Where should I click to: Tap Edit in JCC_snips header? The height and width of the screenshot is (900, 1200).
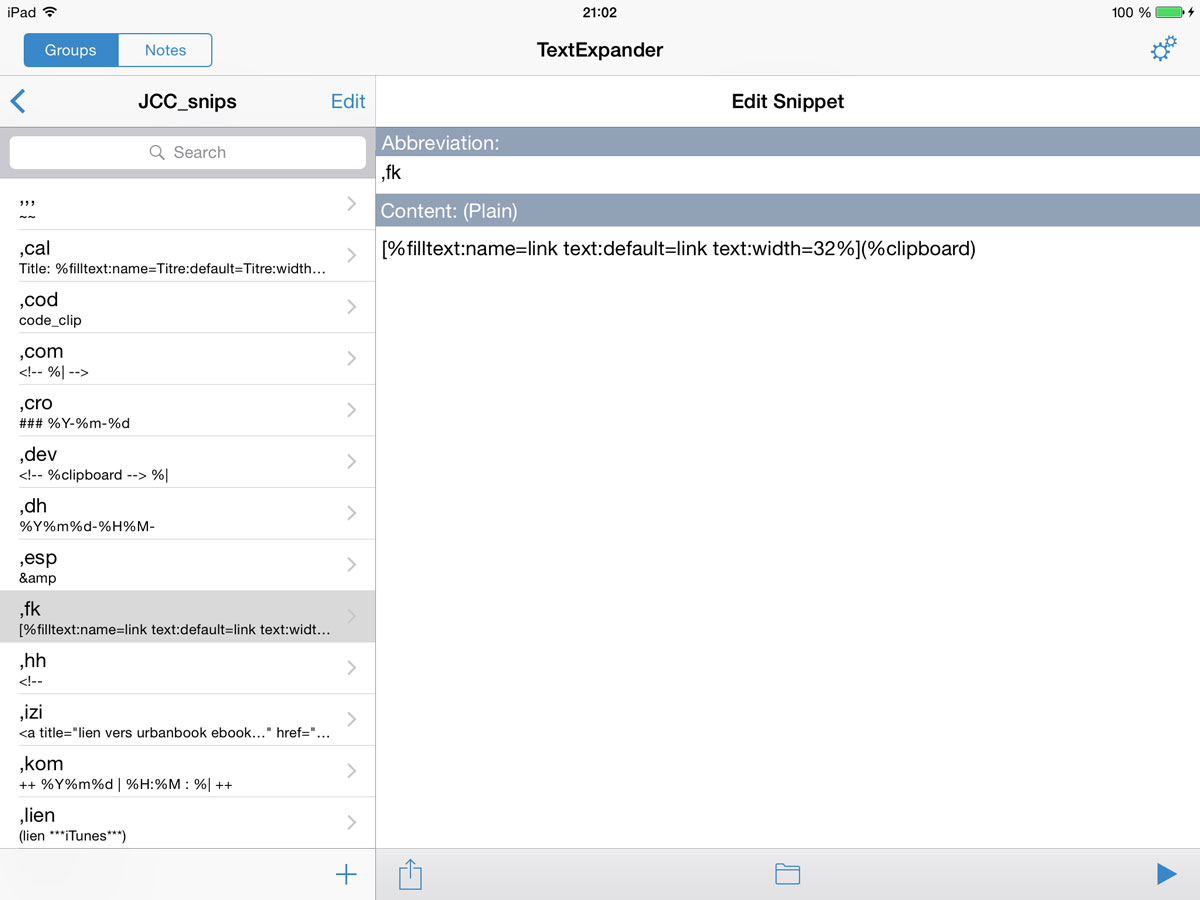[x=348, y=101]
